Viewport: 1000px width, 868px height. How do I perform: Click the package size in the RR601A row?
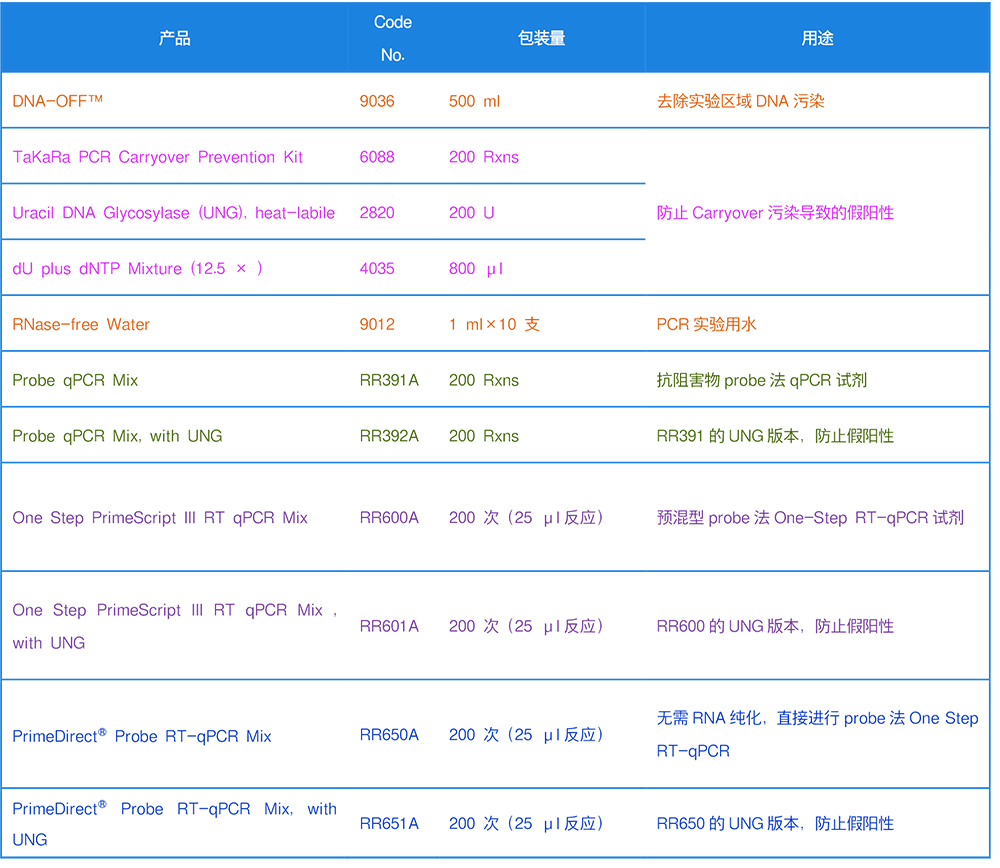click(x=526, y=626)
